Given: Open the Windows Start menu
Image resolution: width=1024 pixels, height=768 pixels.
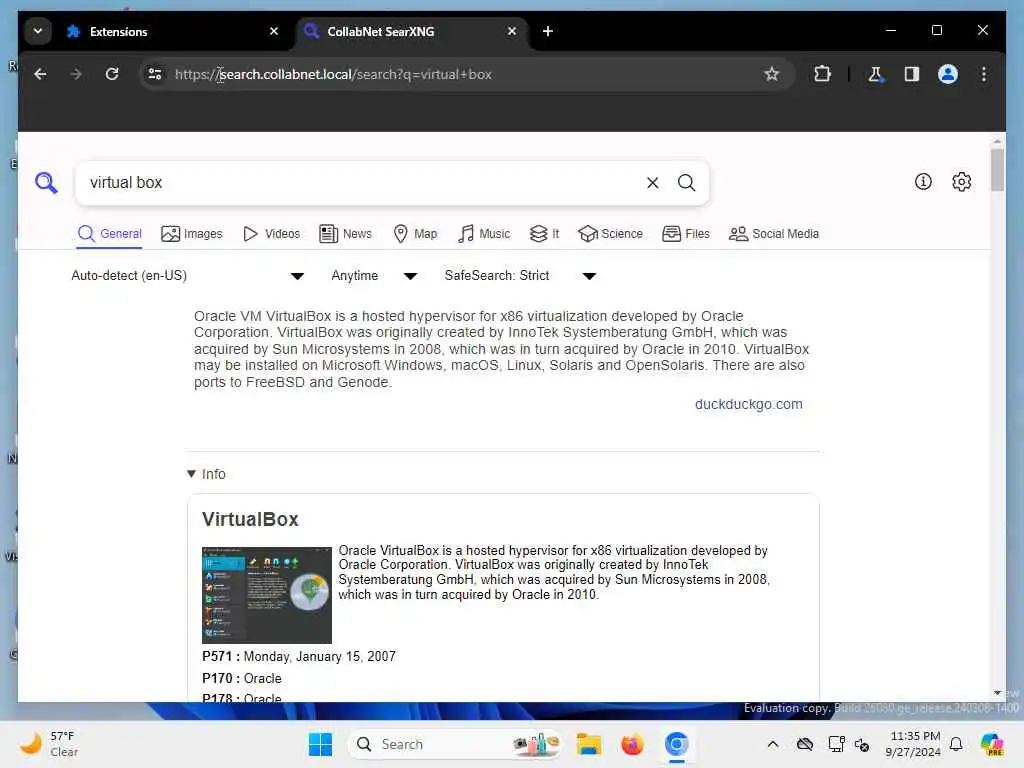Looking at the screenshot, I should [320, 744].
